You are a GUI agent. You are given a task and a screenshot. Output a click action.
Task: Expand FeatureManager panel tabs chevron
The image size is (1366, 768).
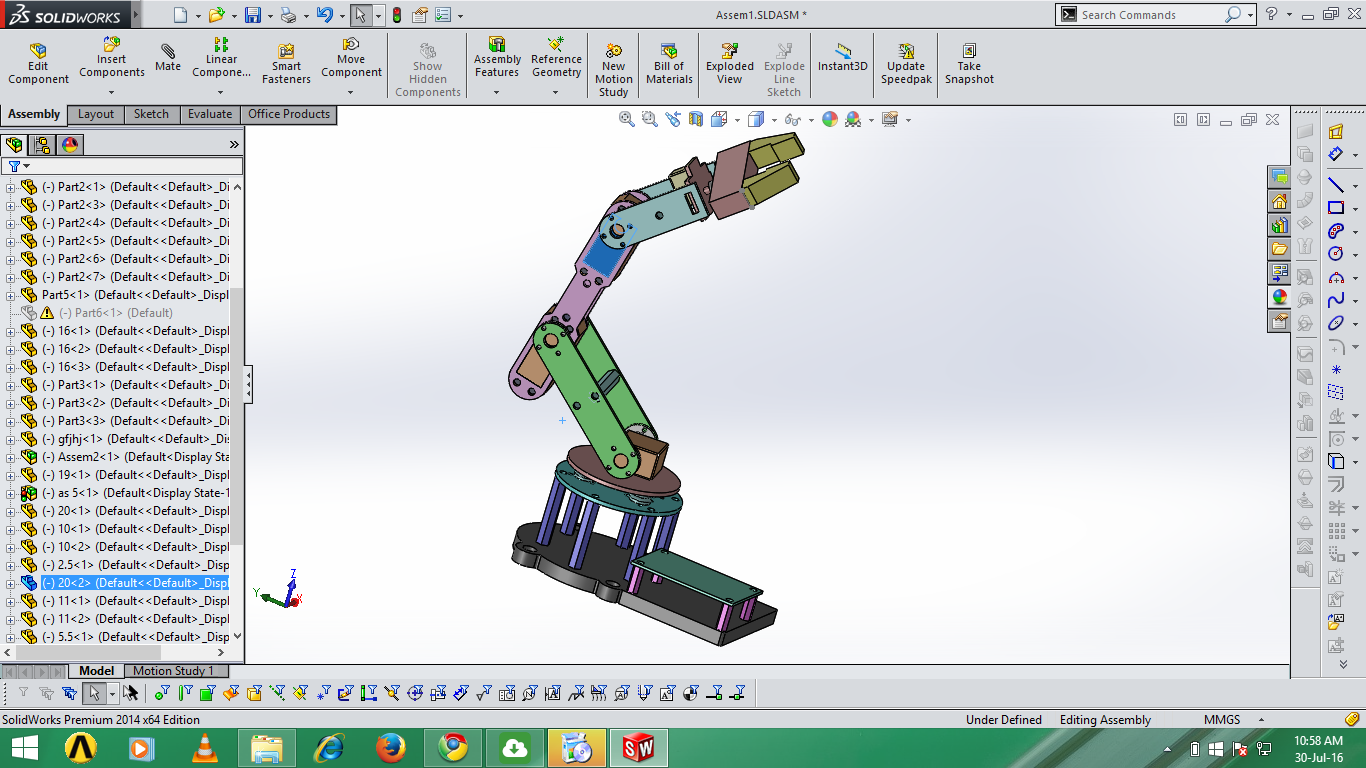(x=234, y=144)
